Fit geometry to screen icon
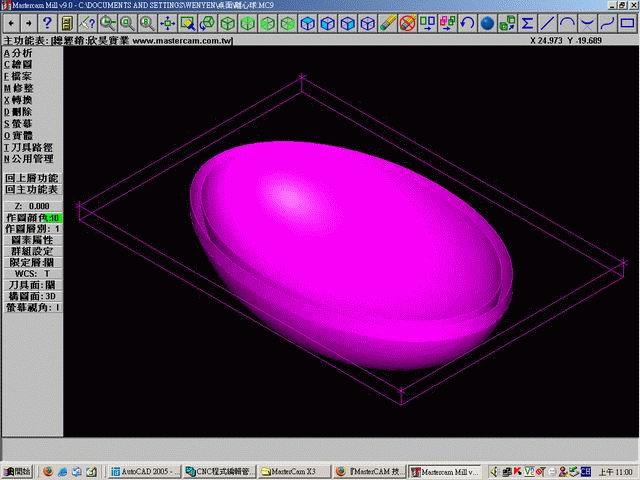Screen dimensions: 640x480 click(x=167, y=23)
